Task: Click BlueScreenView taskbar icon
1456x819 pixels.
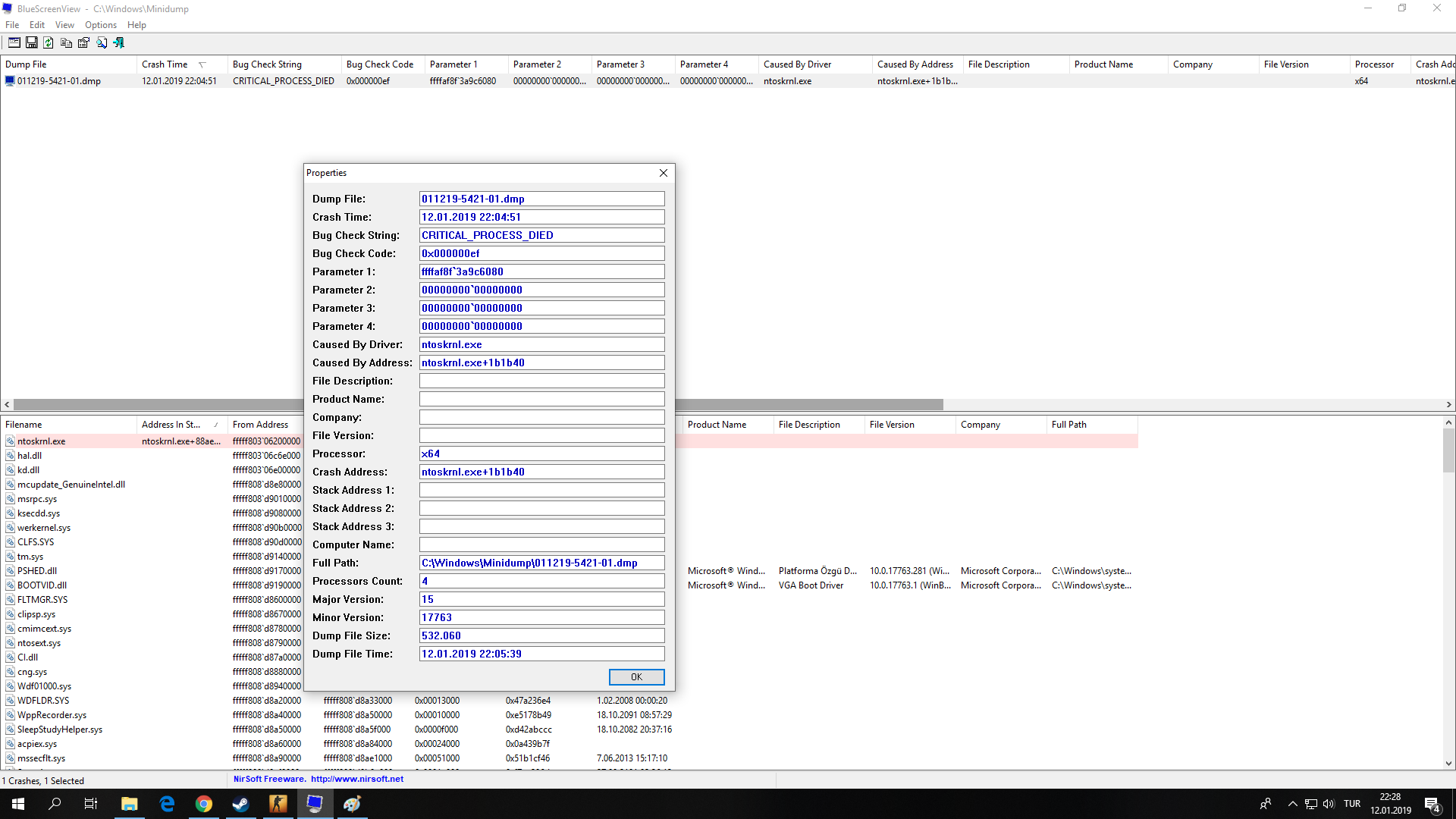Action: point(315,804)
